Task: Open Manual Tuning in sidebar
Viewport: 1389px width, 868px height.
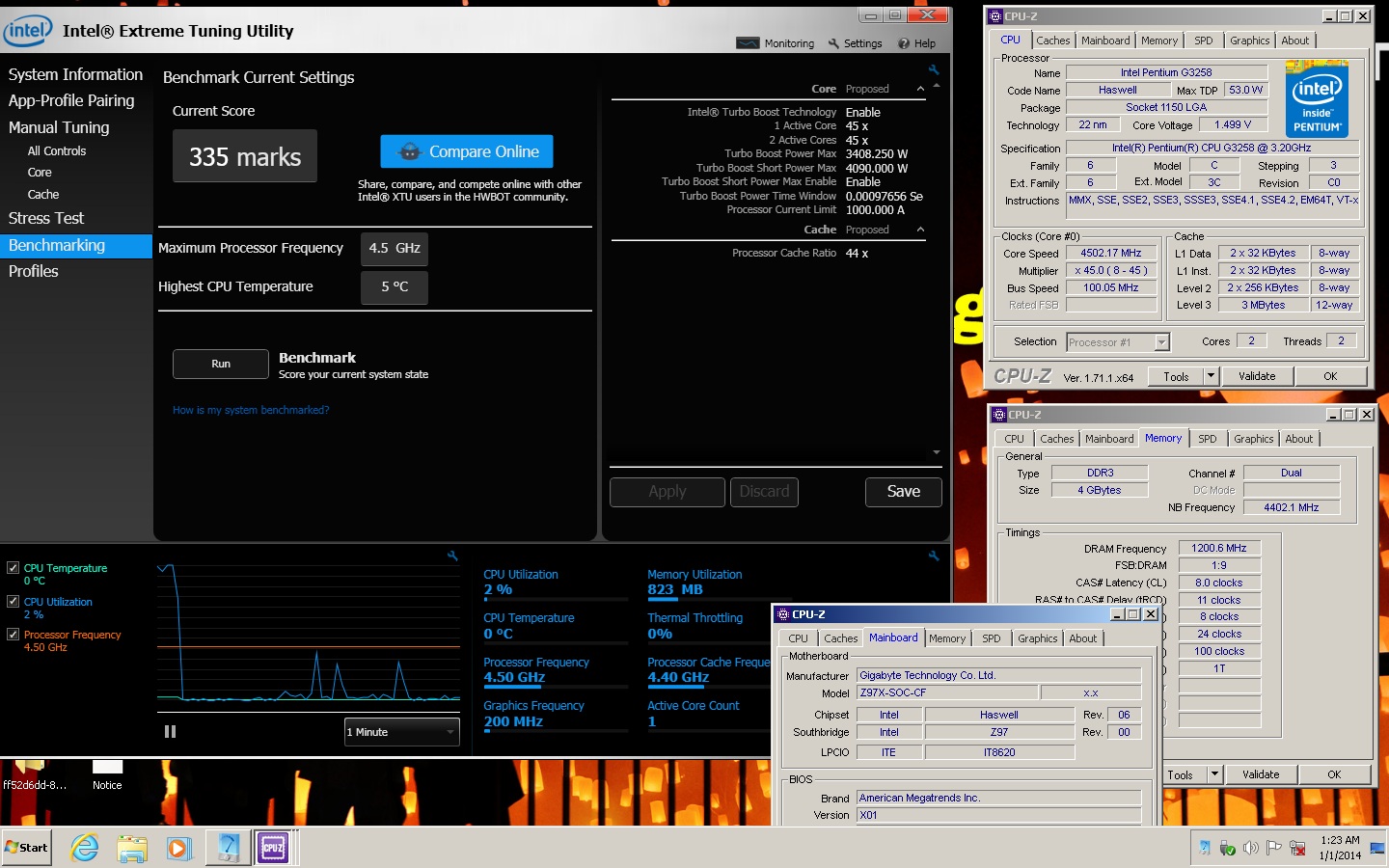Action: click(x=59, y=127)
